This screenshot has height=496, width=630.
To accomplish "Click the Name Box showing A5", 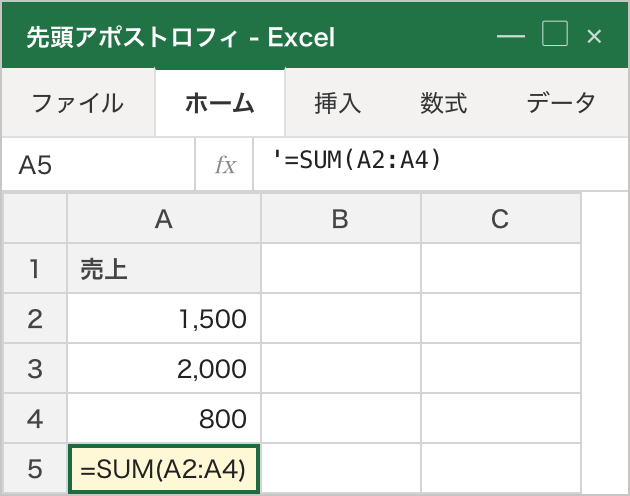I will pos(98,164).
